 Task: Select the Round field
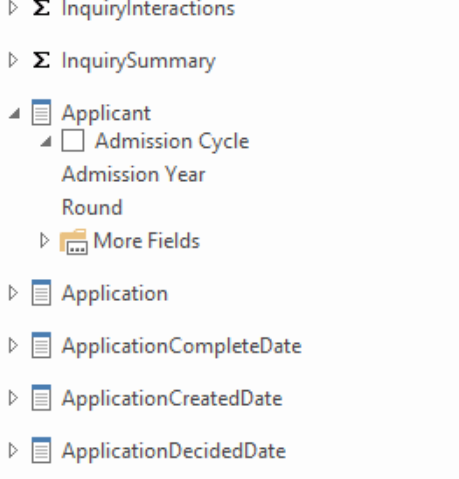coord(92,207)
